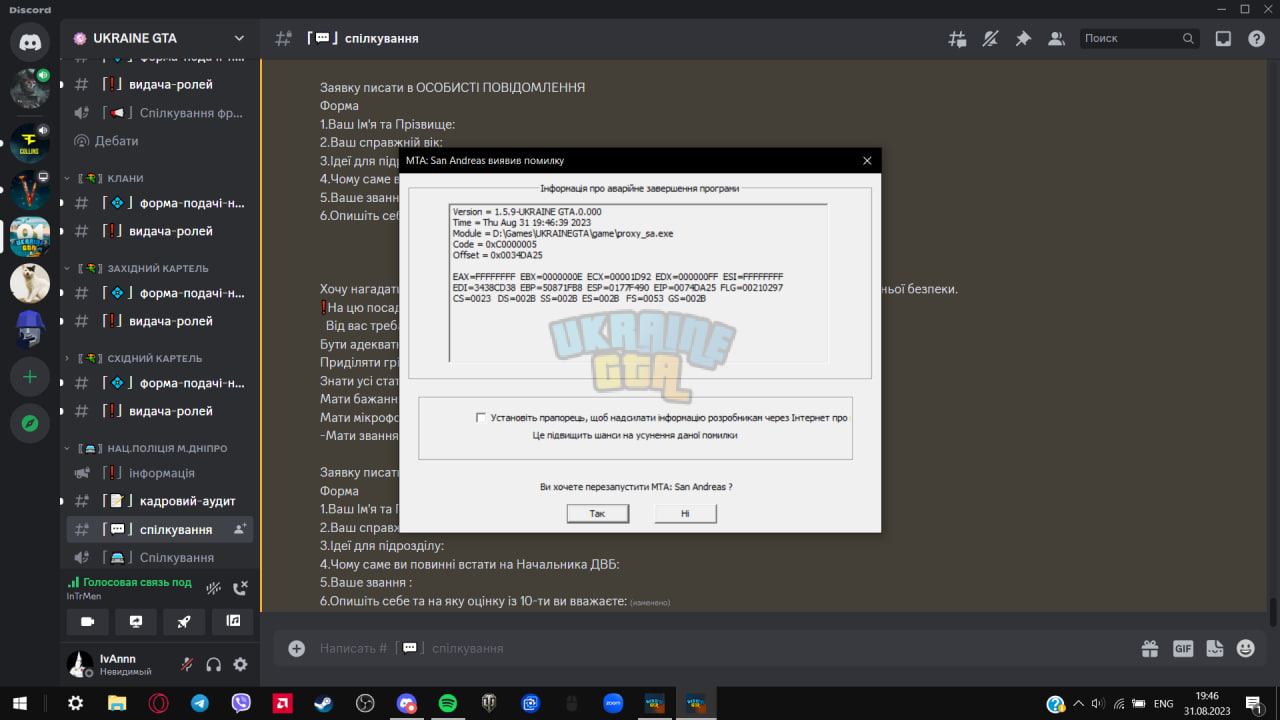Screen dimensions: 1280x720
Task: Open the sticker picker
Action: tap(1215, 648)
